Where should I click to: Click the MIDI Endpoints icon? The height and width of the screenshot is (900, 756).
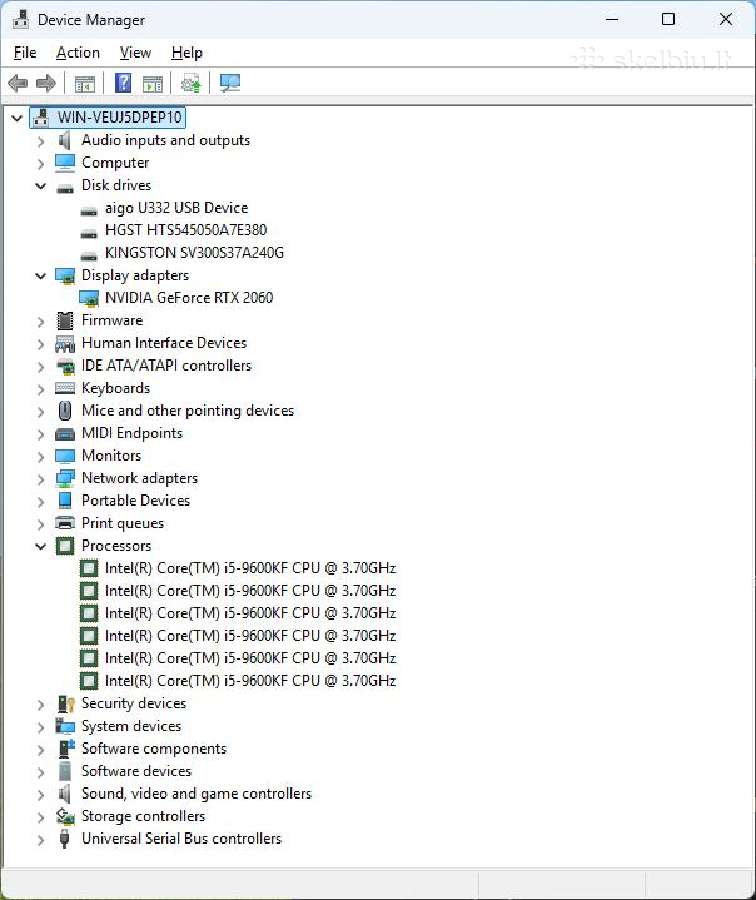[x=65, y=433]
